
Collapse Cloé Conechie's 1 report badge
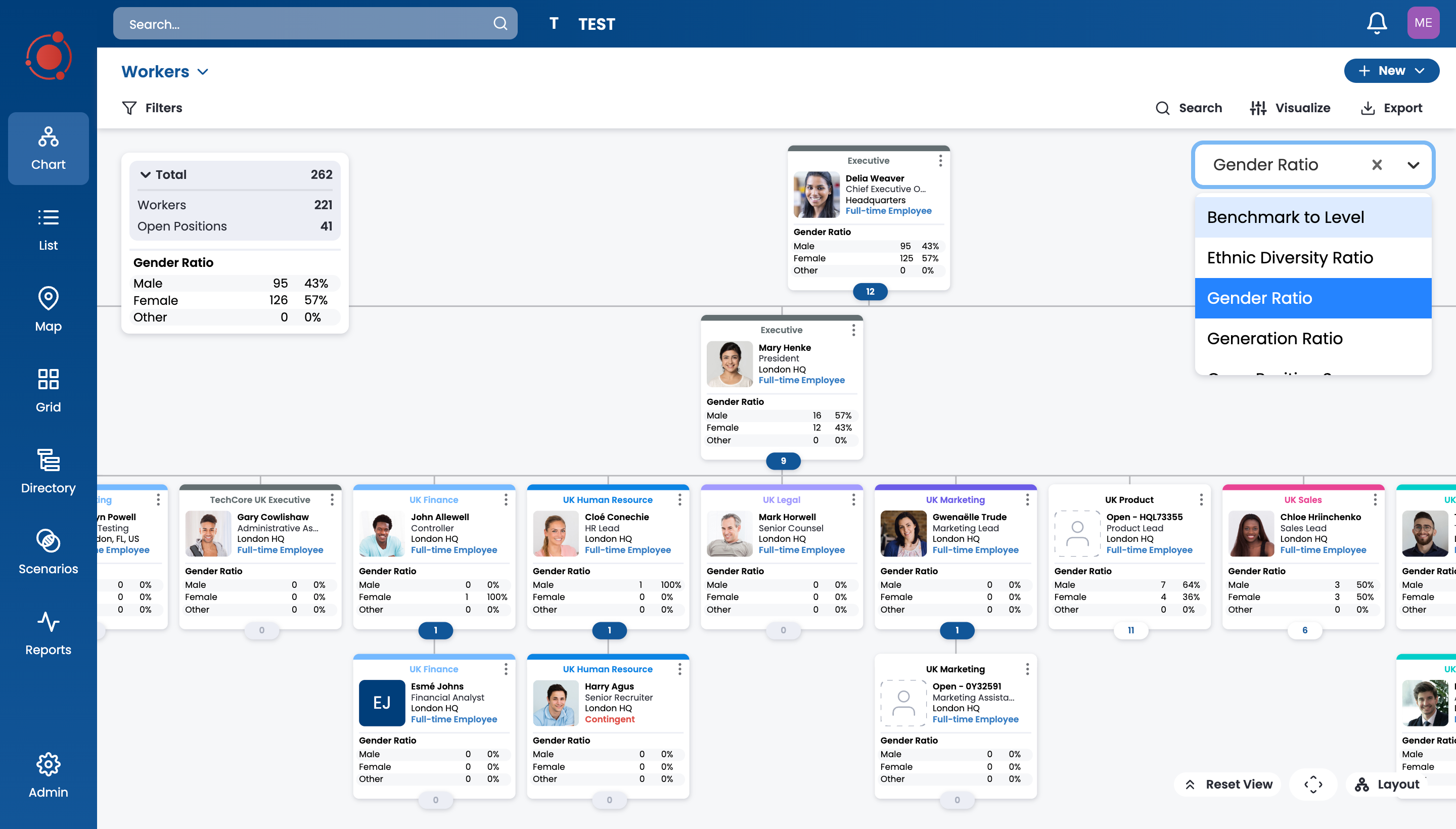click(609, 630)
